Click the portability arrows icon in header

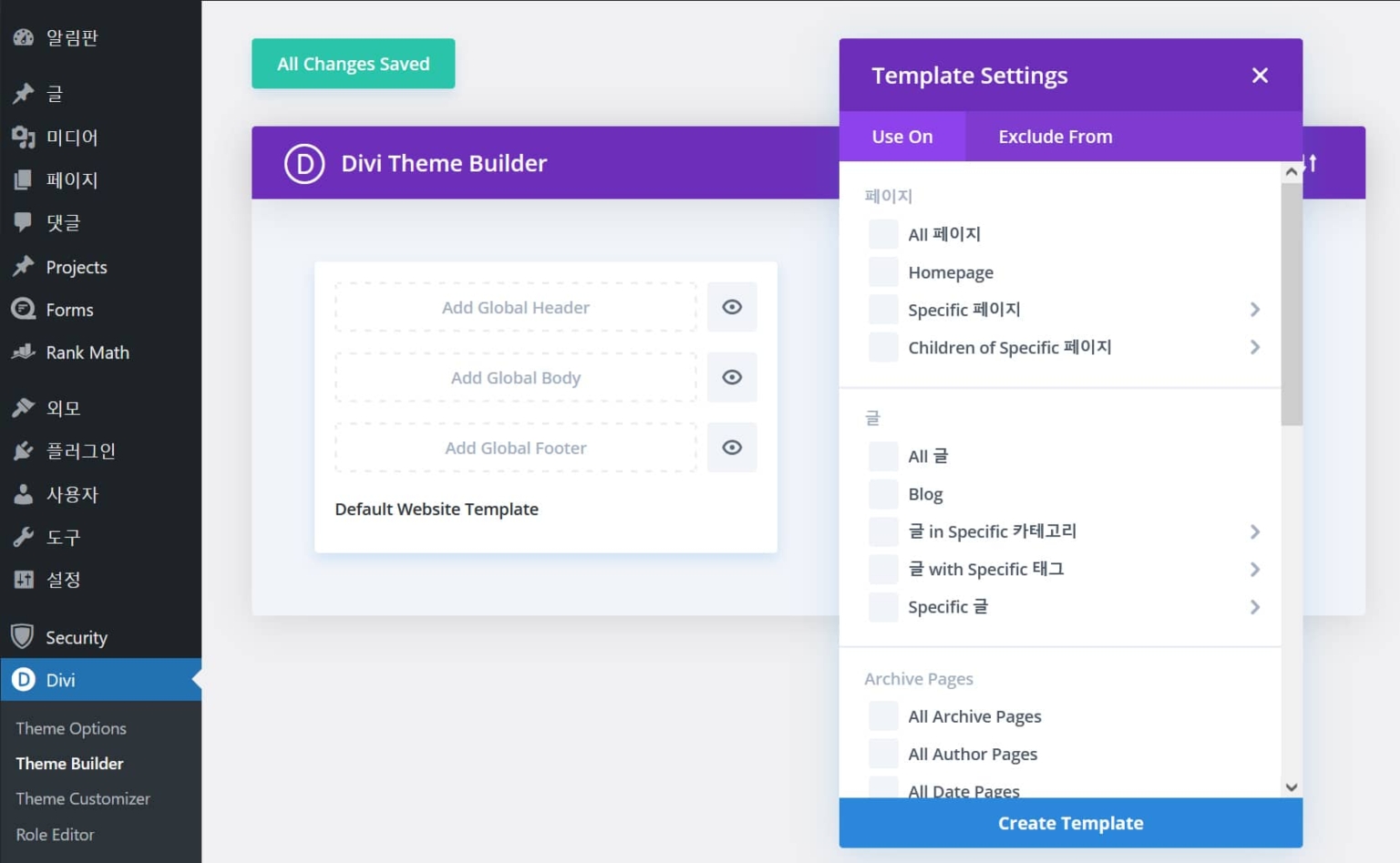(x=1312, y=163)
